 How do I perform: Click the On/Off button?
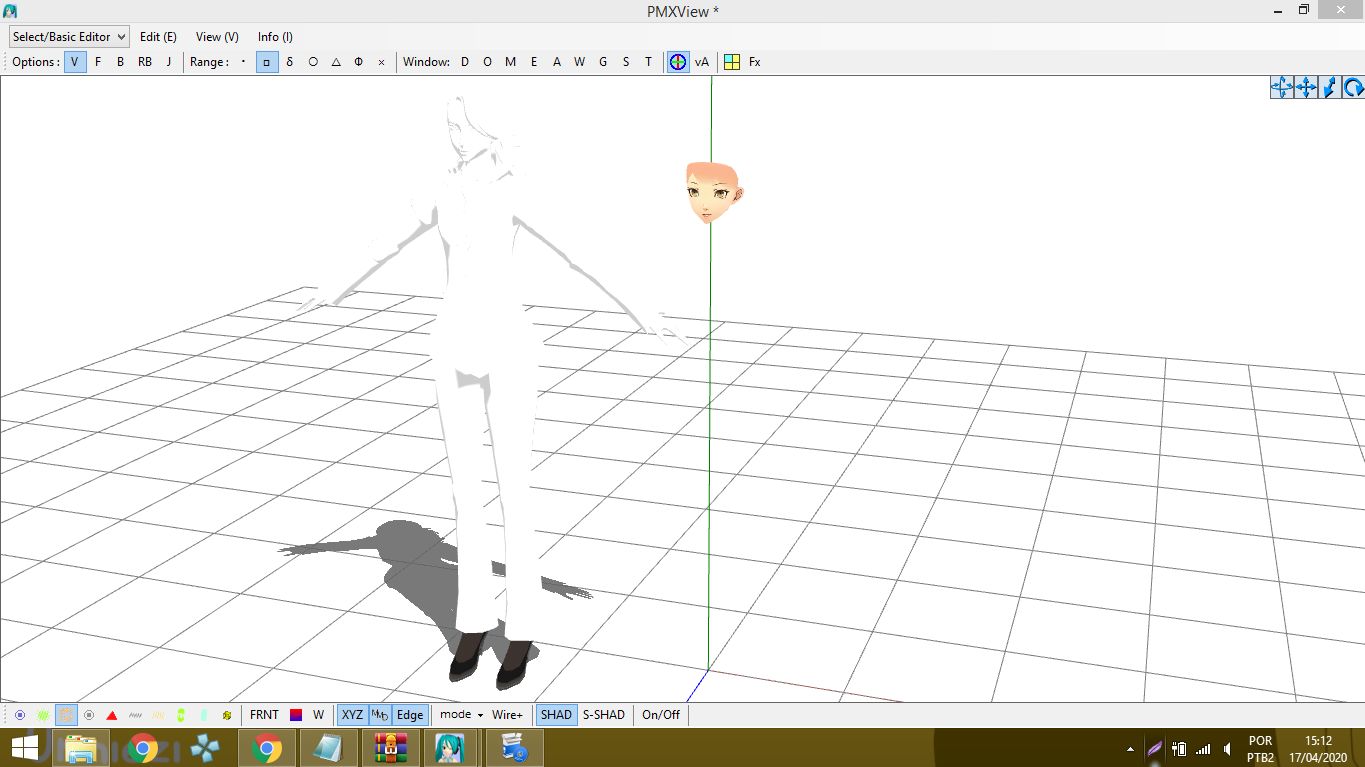pyautogui.click(x=660, y=715)
